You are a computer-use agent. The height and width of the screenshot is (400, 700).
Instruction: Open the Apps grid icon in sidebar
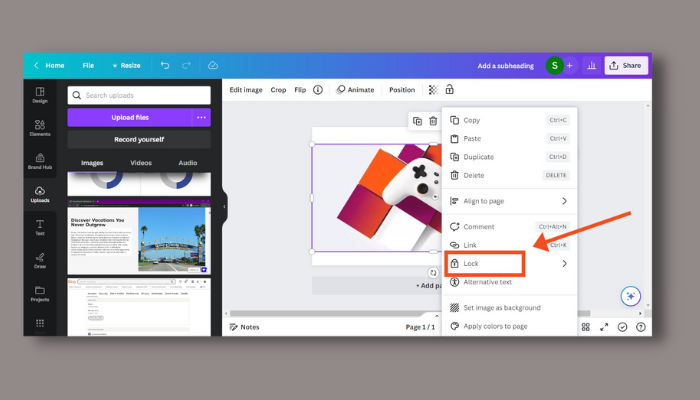[40, 324]
